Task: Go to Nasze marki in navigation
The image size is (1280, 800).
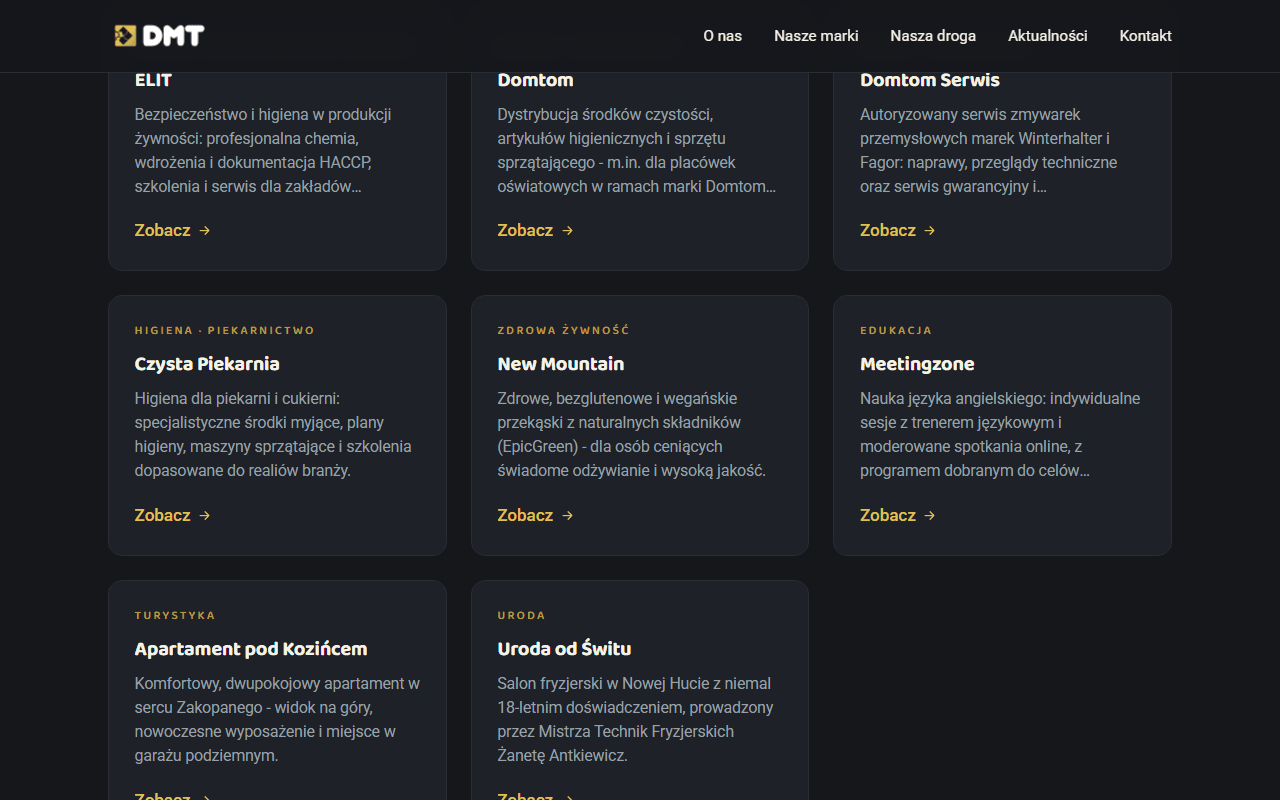Action: (816, 36)
